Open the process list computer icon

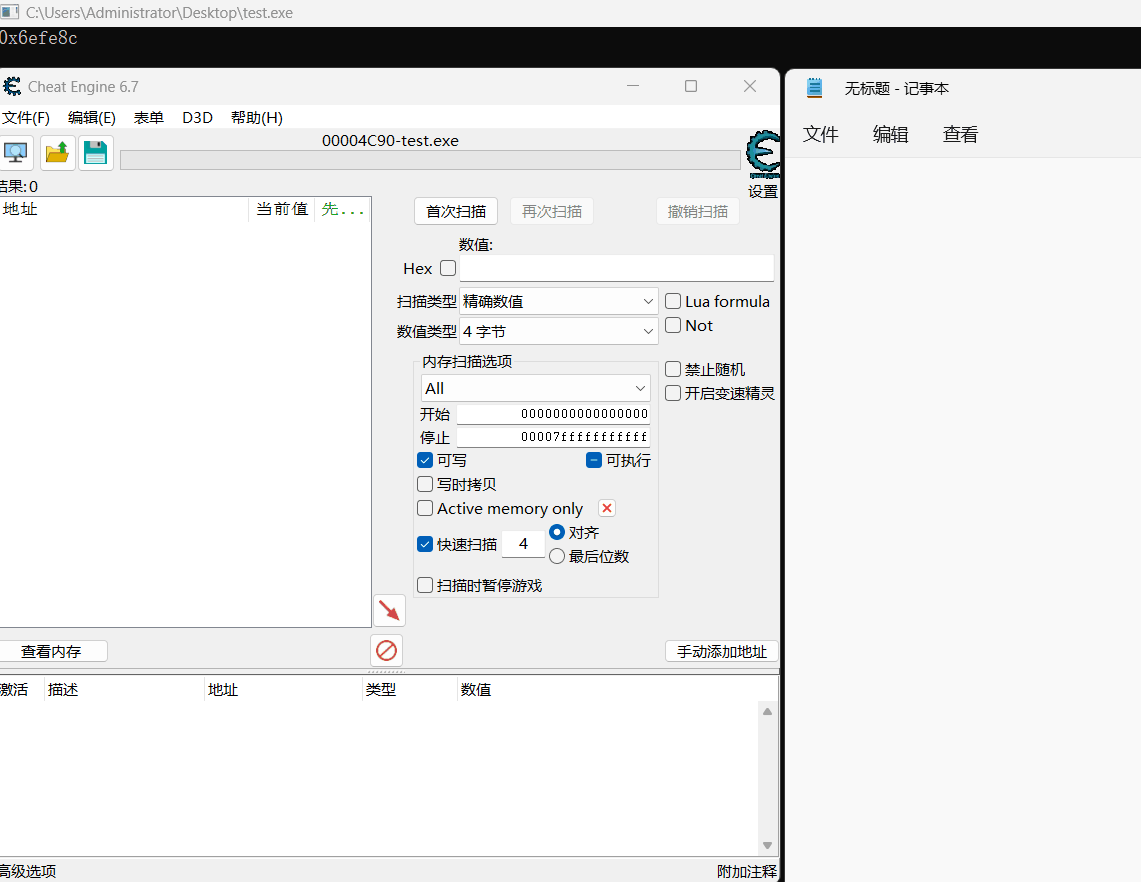click(x=15, y=153)
